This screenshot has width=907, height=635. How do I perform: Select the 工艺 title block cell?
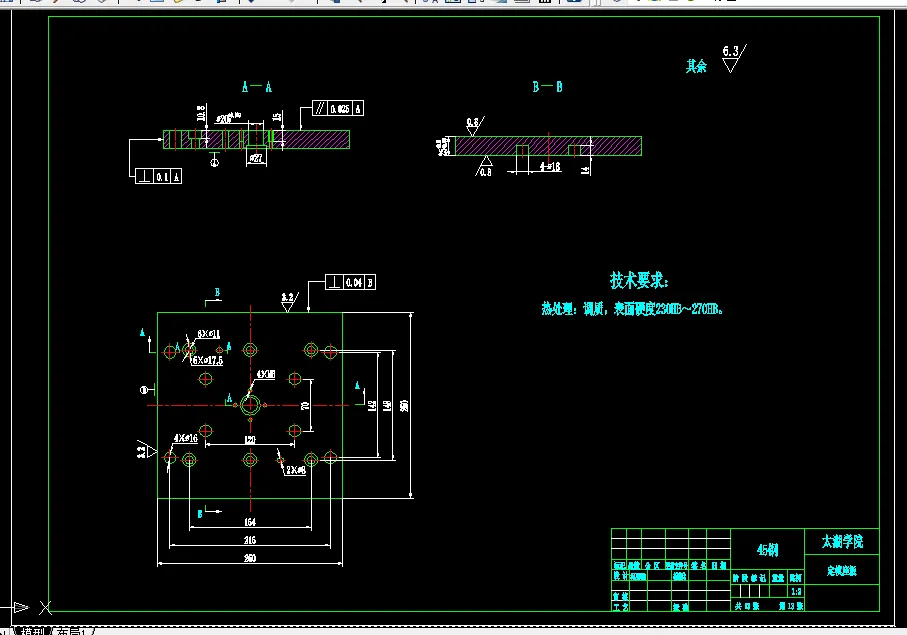click(x=621, y=607)
